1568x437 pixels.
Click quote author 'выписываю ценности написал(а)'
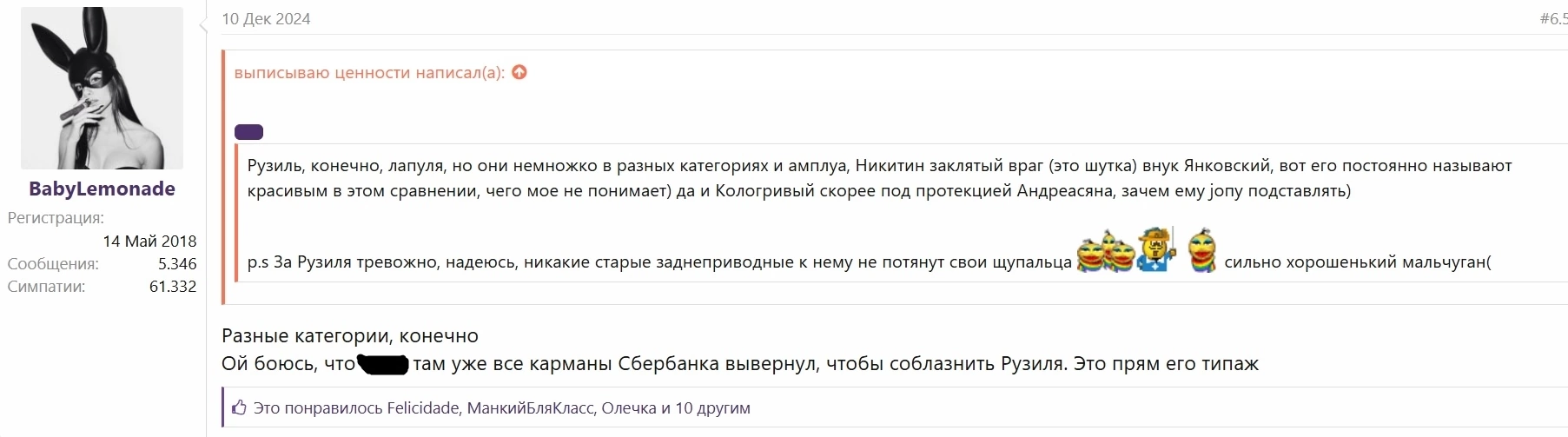[369, 73]
